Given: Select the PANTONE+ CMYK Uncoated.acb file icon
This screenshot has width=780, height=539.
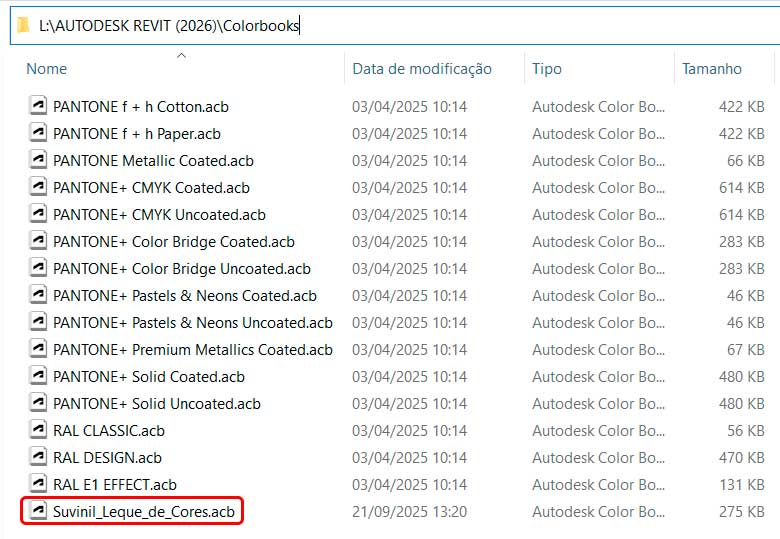Looking at the screenshot, I should pos(38,214).
